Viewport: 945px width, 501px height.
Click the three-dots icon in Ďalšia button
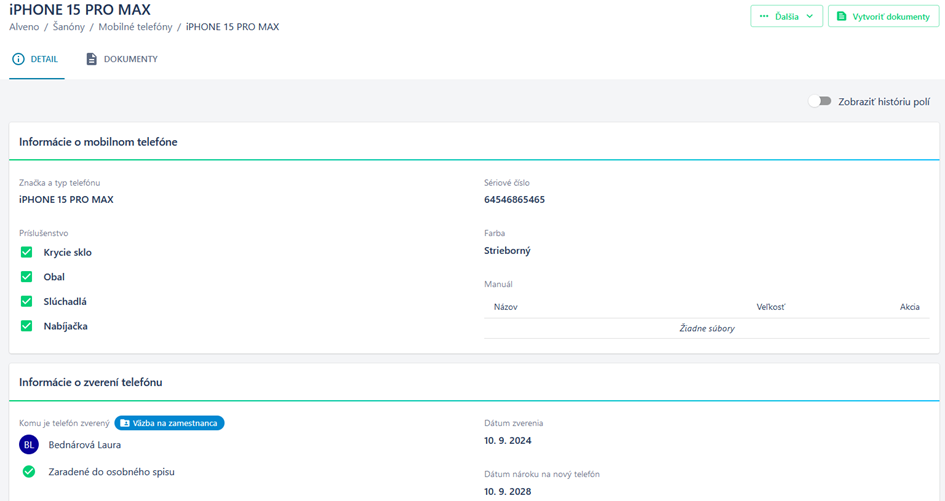[x=764, y=16]
